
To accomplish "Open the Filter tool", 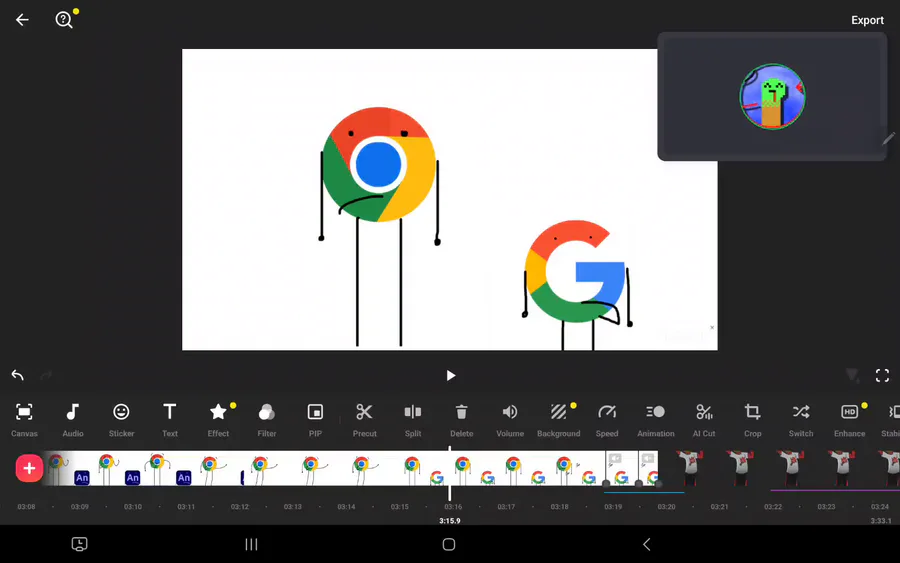I will click(266, 420).
